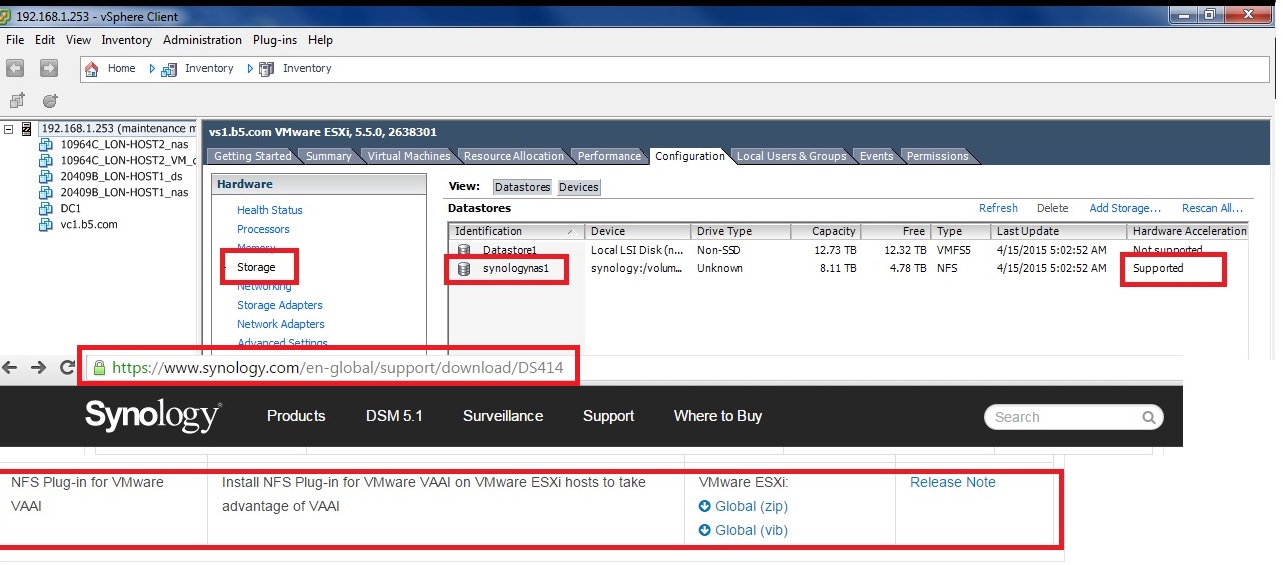Viewport: 1283px width, 565px height.
Task: Click the browser back arrow
Action: [x=11, y=367]
